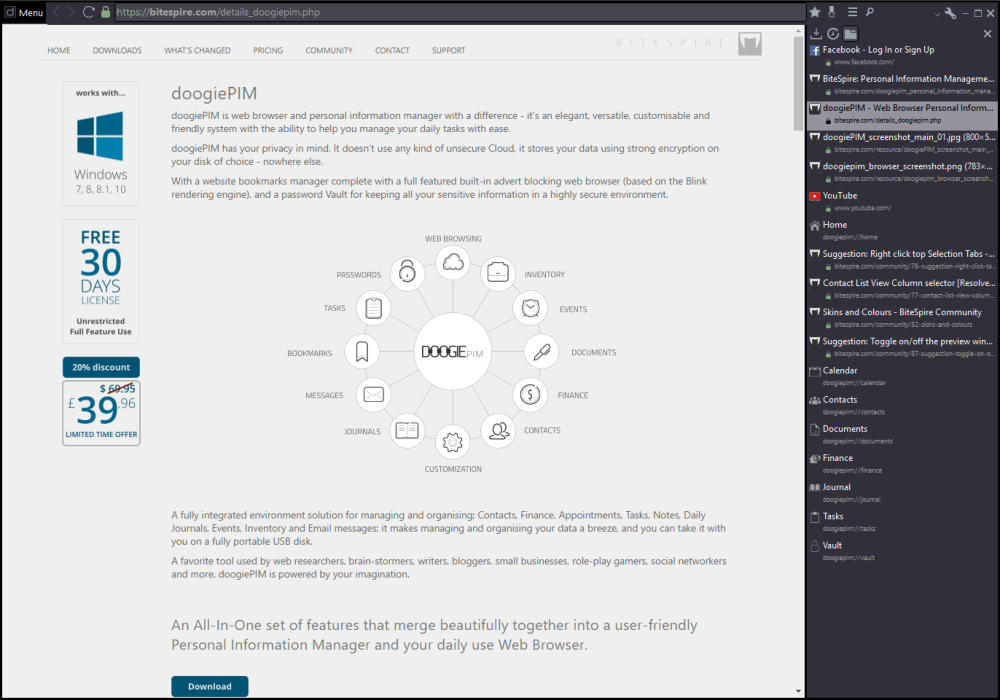Open doogiePIM_screenshot_main_01.jpg tab
The image size is (1000, 700).
click(902, 143)
